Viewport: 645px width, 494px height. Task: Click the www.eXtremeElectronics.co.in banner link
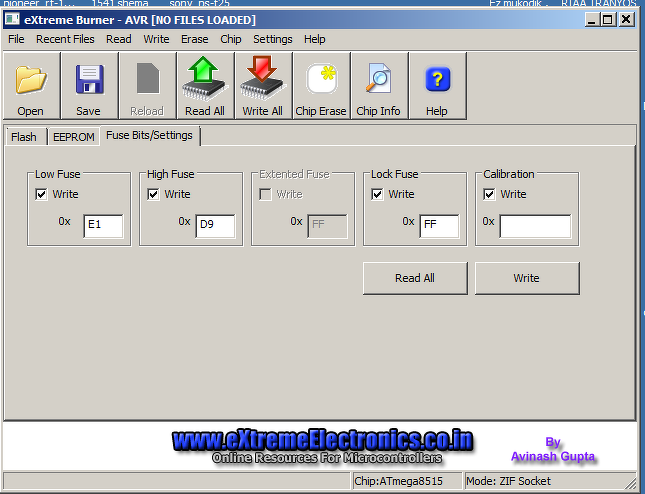323,440
